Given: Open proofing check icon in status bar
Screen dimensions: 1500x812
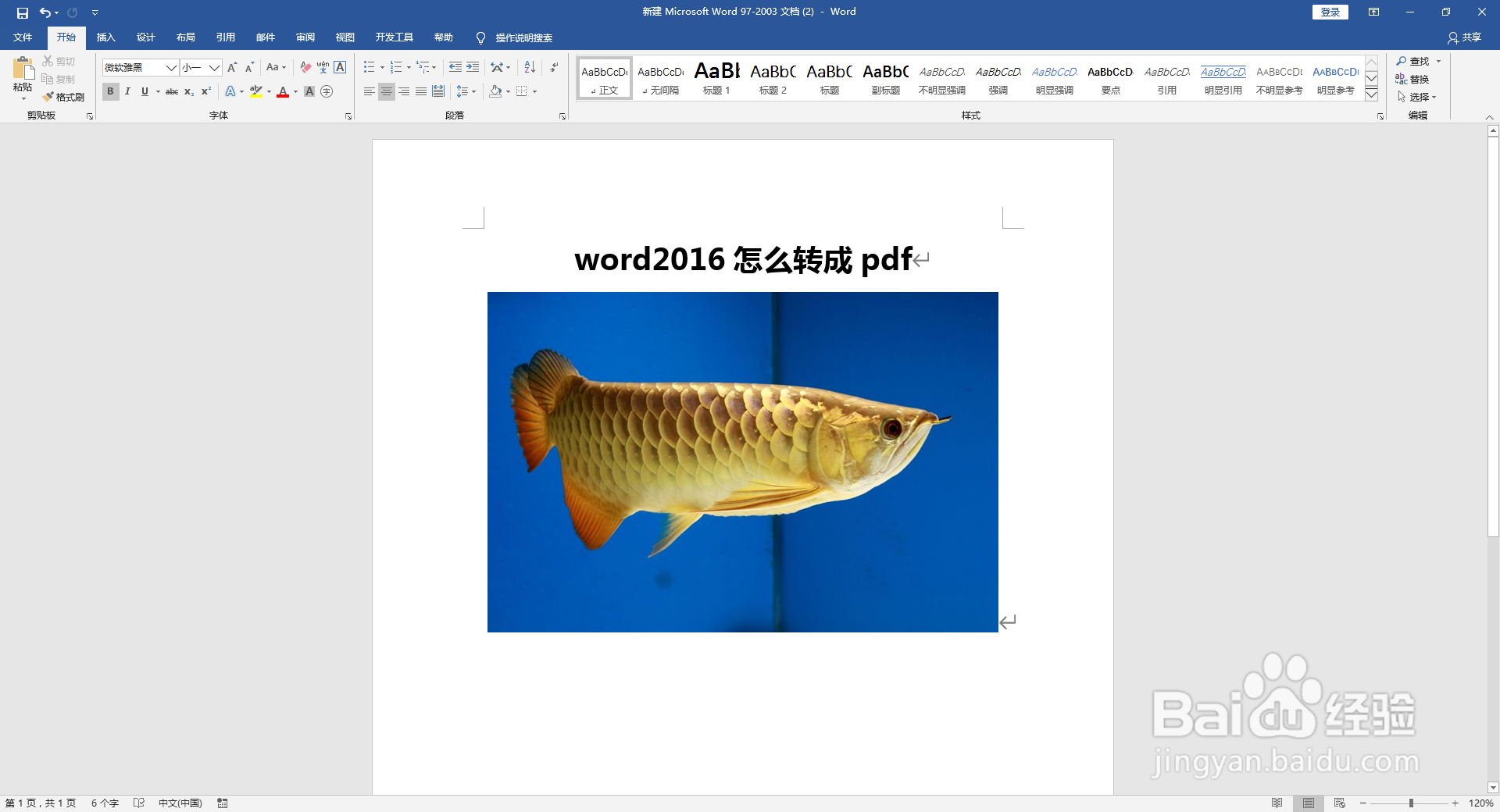Looking at the screenshot, I should (139, 803).
